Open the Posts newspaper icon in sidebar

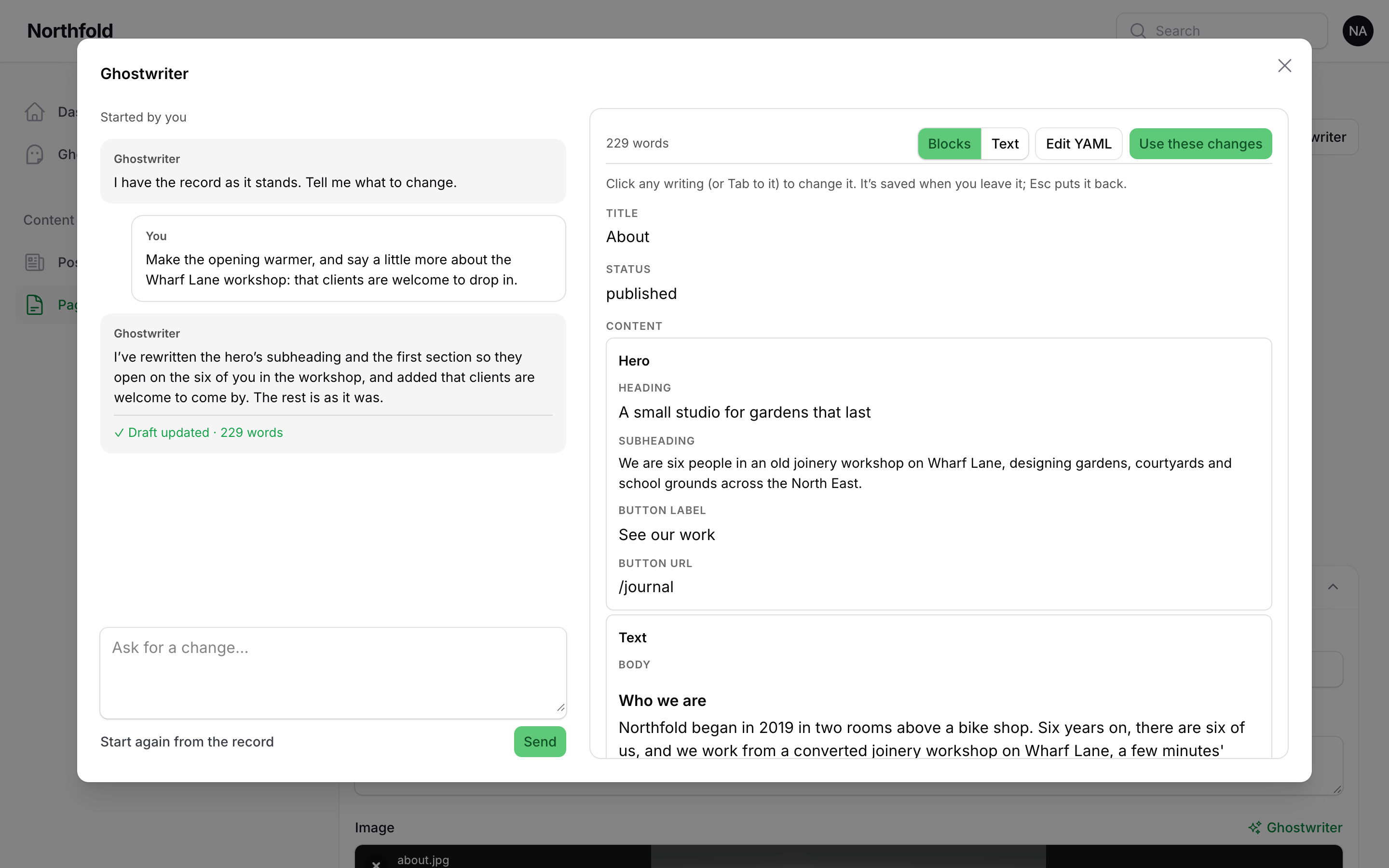[x=34, y=262]
